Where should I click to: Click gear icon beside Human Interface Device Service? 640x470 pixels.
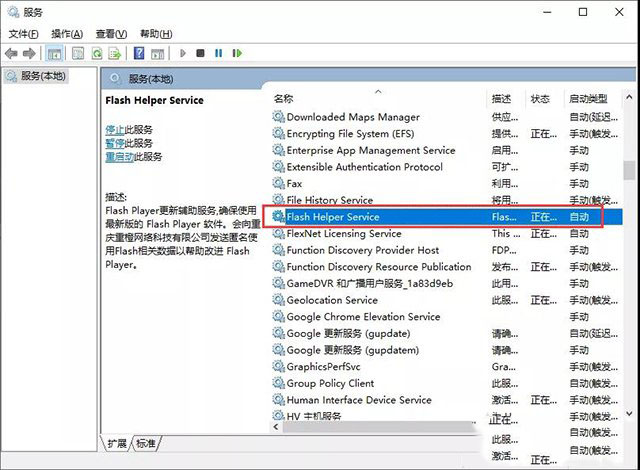point(279,400)
